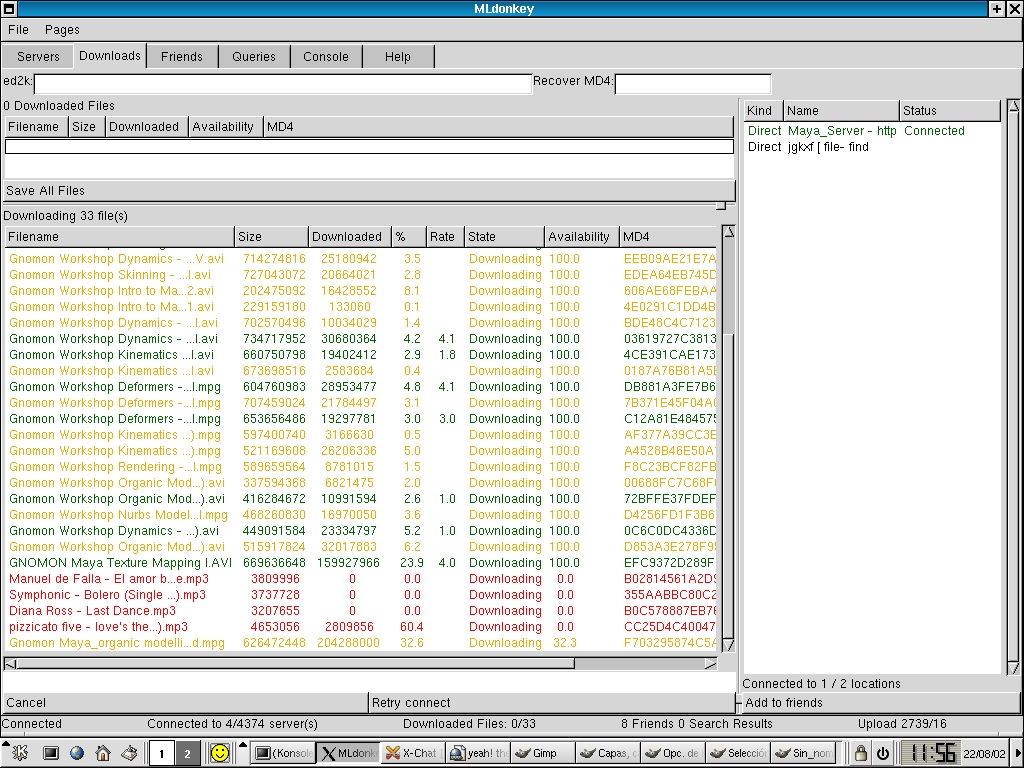Focus the Recover MD4 input field
Image resolution: width=1024 pixels, height=768 pixels.
(693, 83)
